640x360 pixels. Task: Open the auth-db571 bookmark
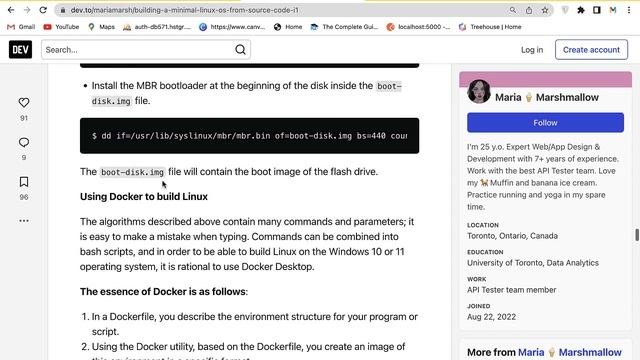pos(157,27)
